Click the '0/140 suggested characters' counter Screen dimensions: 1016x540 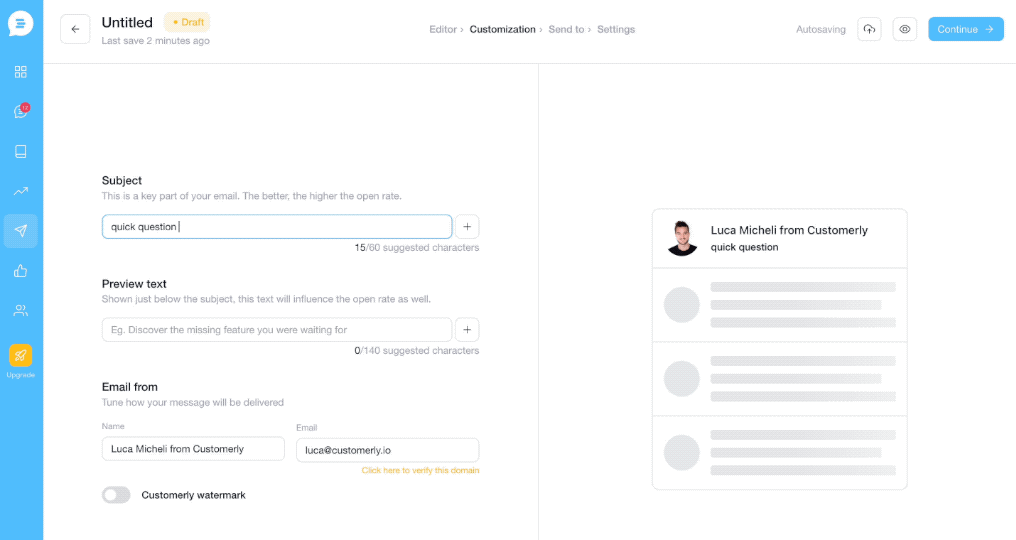tap(417, 351)
